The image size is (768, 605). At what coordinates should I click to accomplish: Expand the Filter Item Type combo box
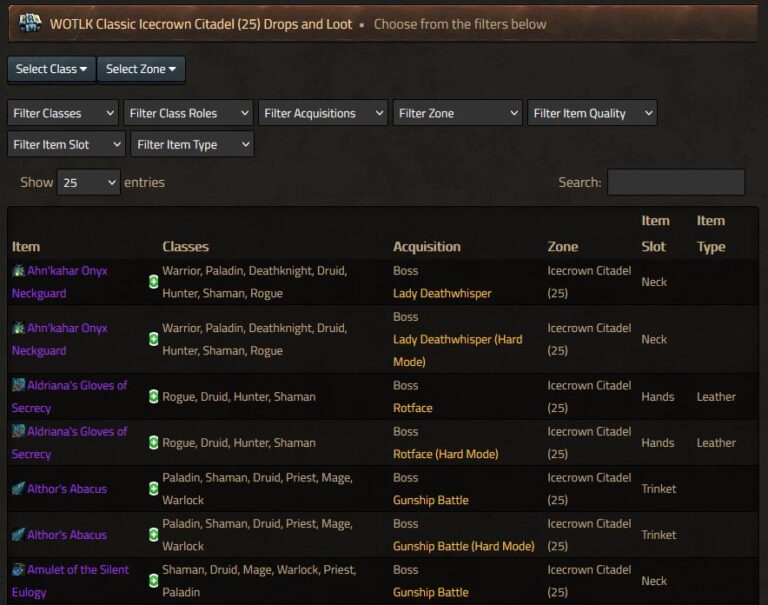pos(192,145)
